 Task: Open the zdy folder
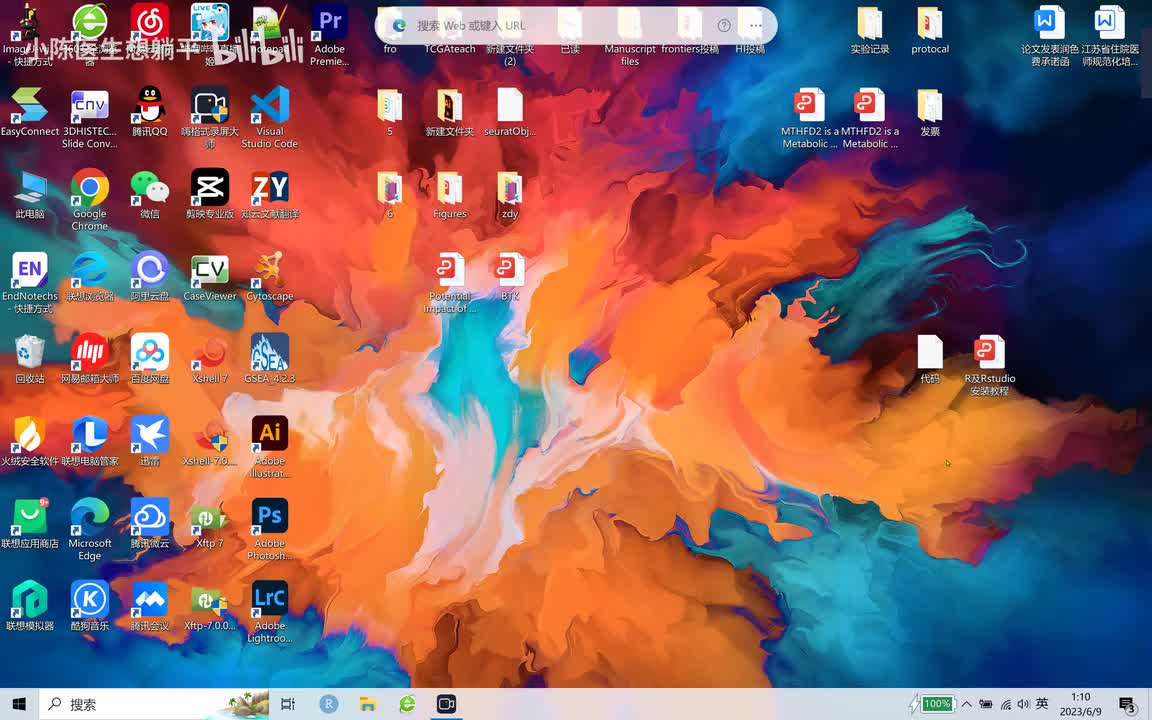[x=510, y=194]
